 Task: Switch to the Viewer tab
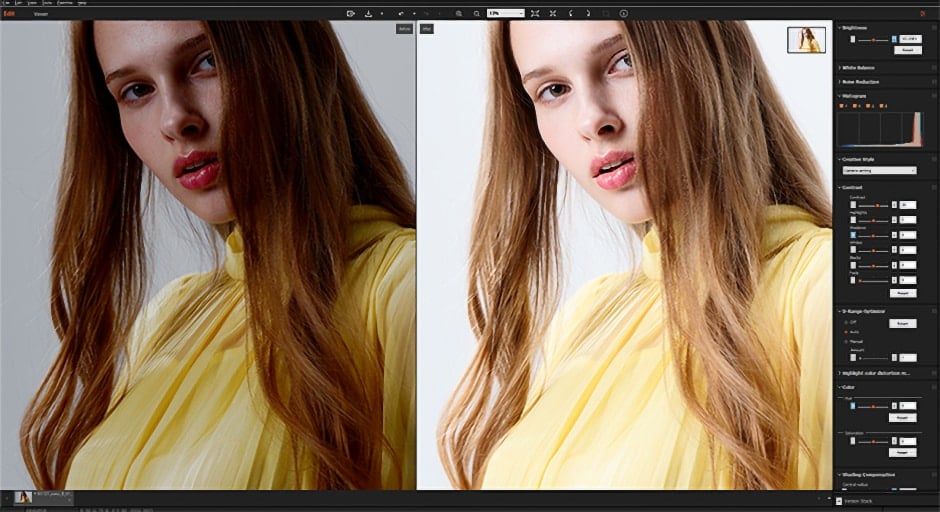click(x=40, y=14)
